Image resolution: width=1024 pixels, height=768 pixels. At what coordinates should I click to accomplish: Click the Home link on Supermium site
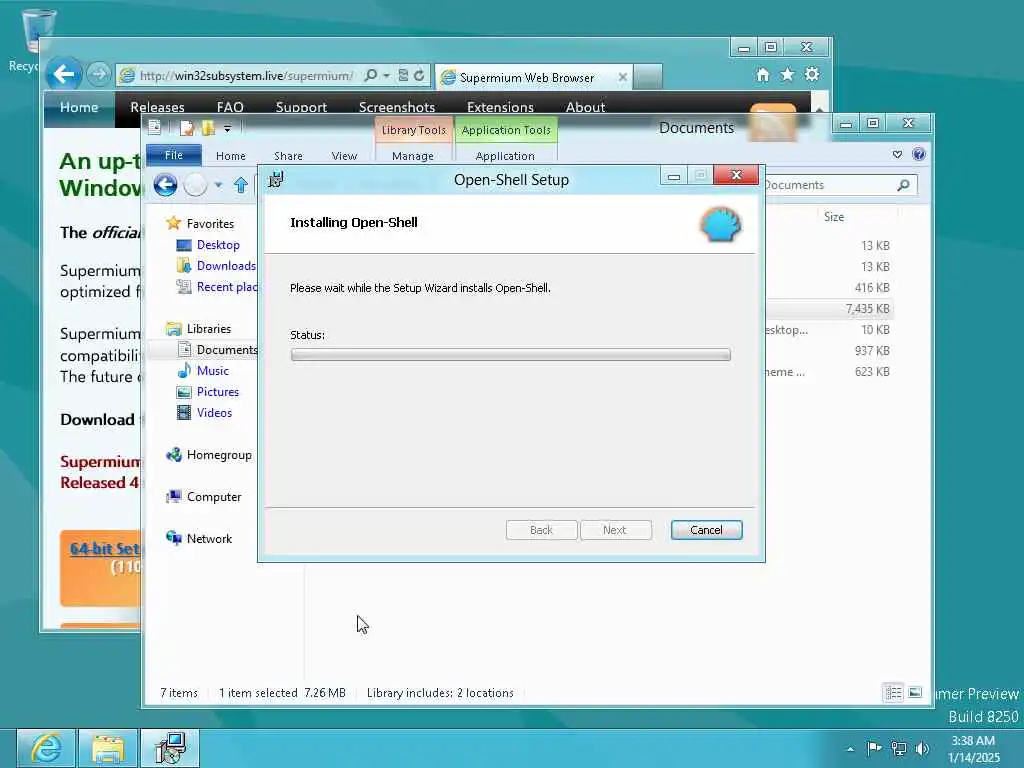(x=79, y=107)
